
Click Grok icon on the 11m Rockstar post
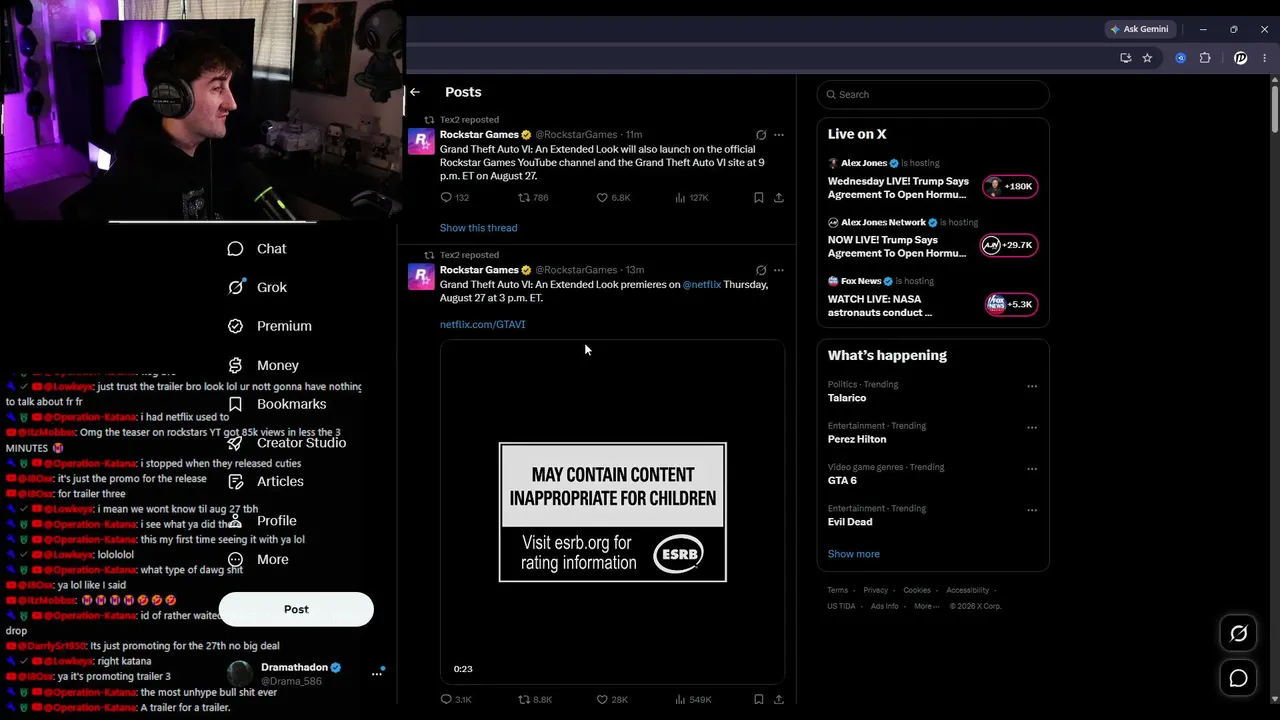pyautogui.click(x=761, y=135)
